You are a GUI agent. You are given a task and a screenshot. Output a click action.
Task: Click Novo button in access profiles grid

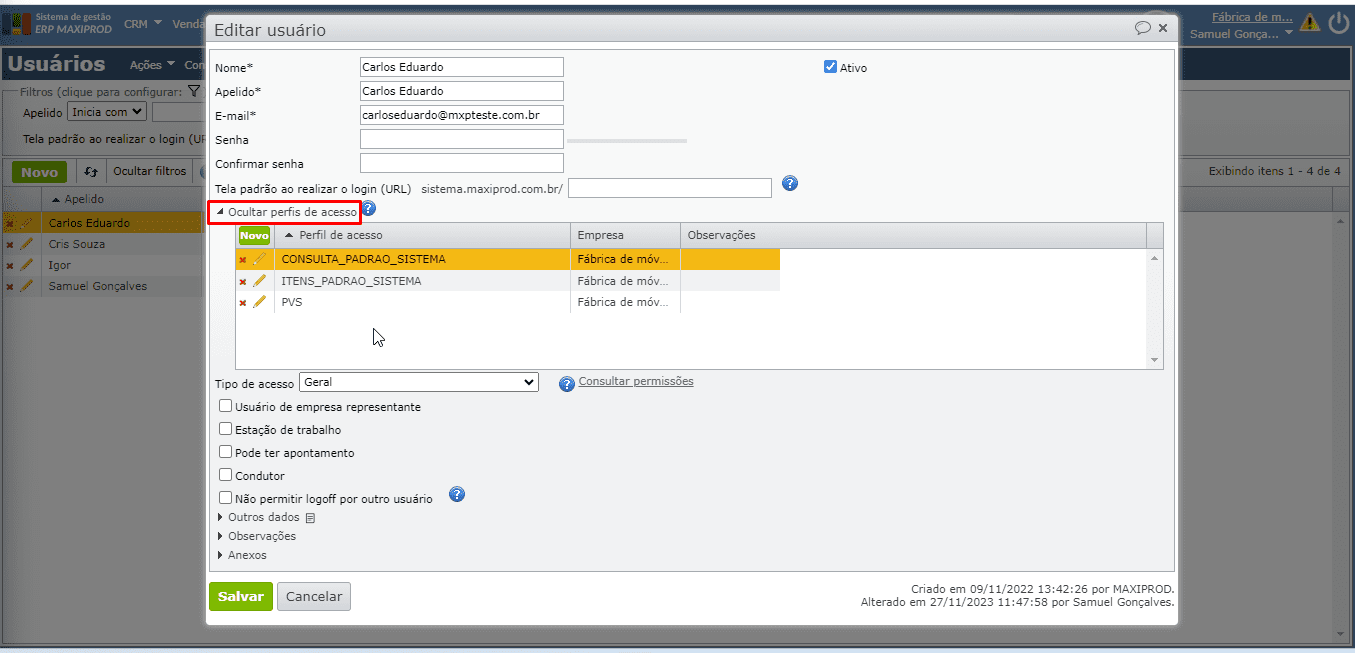coord(254,236)
